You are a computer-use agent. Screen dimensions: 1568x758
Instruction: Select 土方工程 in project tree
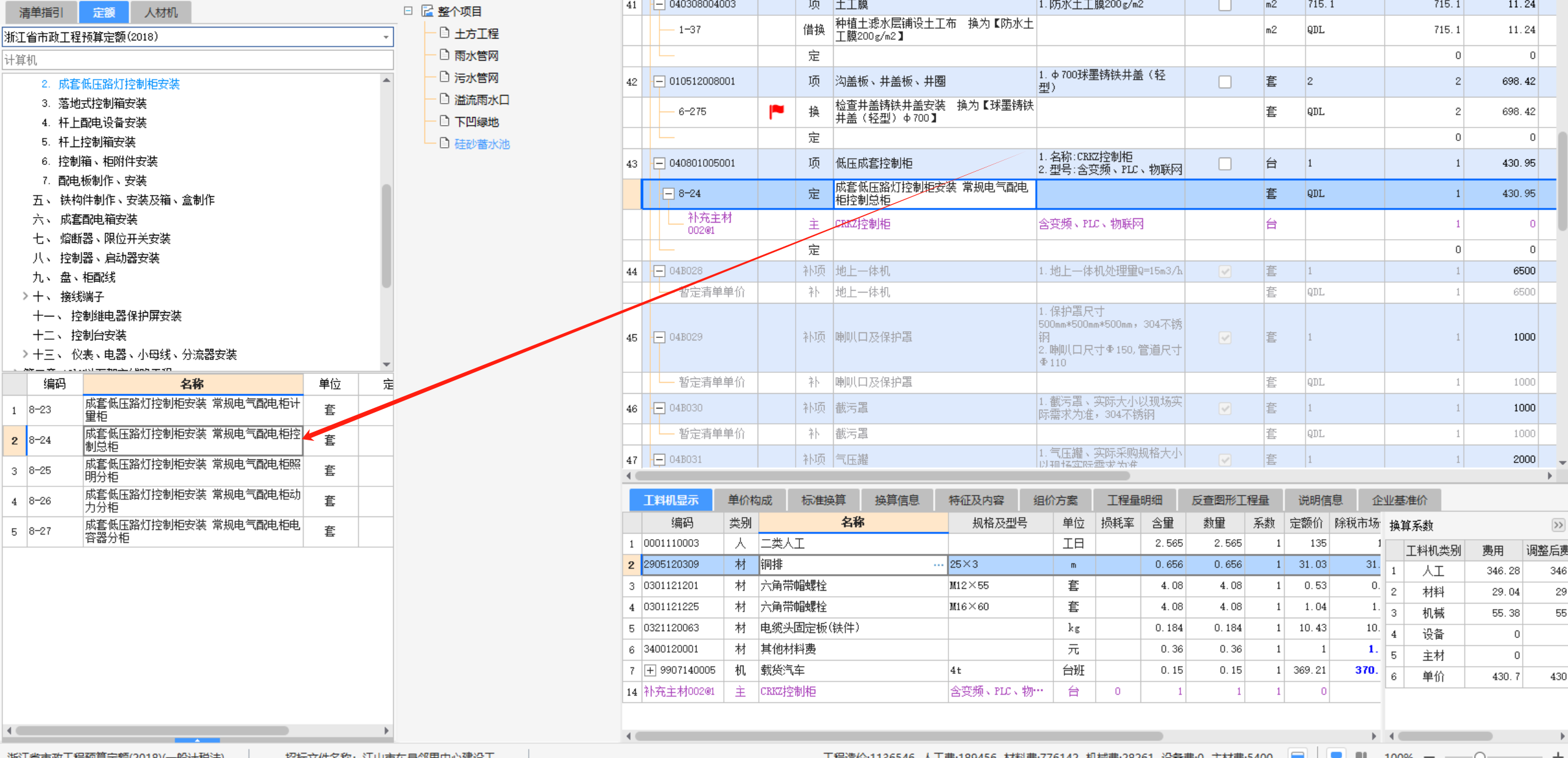tap(477, 34)
